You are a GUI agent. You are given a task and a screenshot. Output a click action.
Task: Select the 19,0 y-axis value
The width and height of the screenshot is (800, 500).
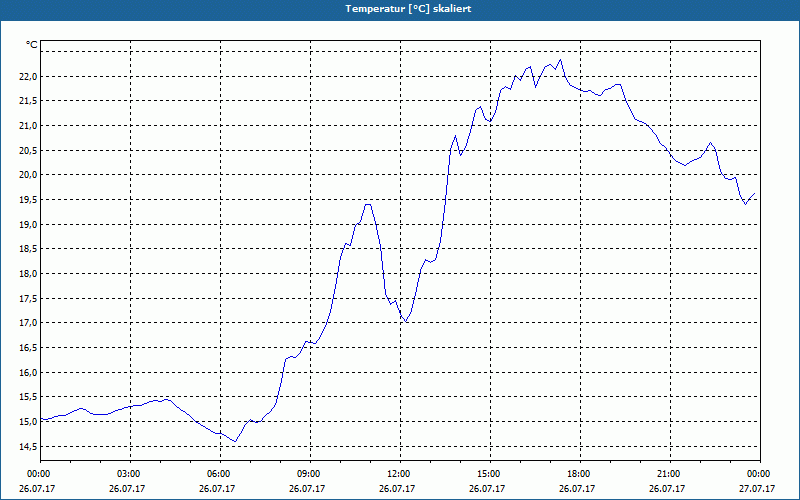pyautogui.click(x=28, y=224)
